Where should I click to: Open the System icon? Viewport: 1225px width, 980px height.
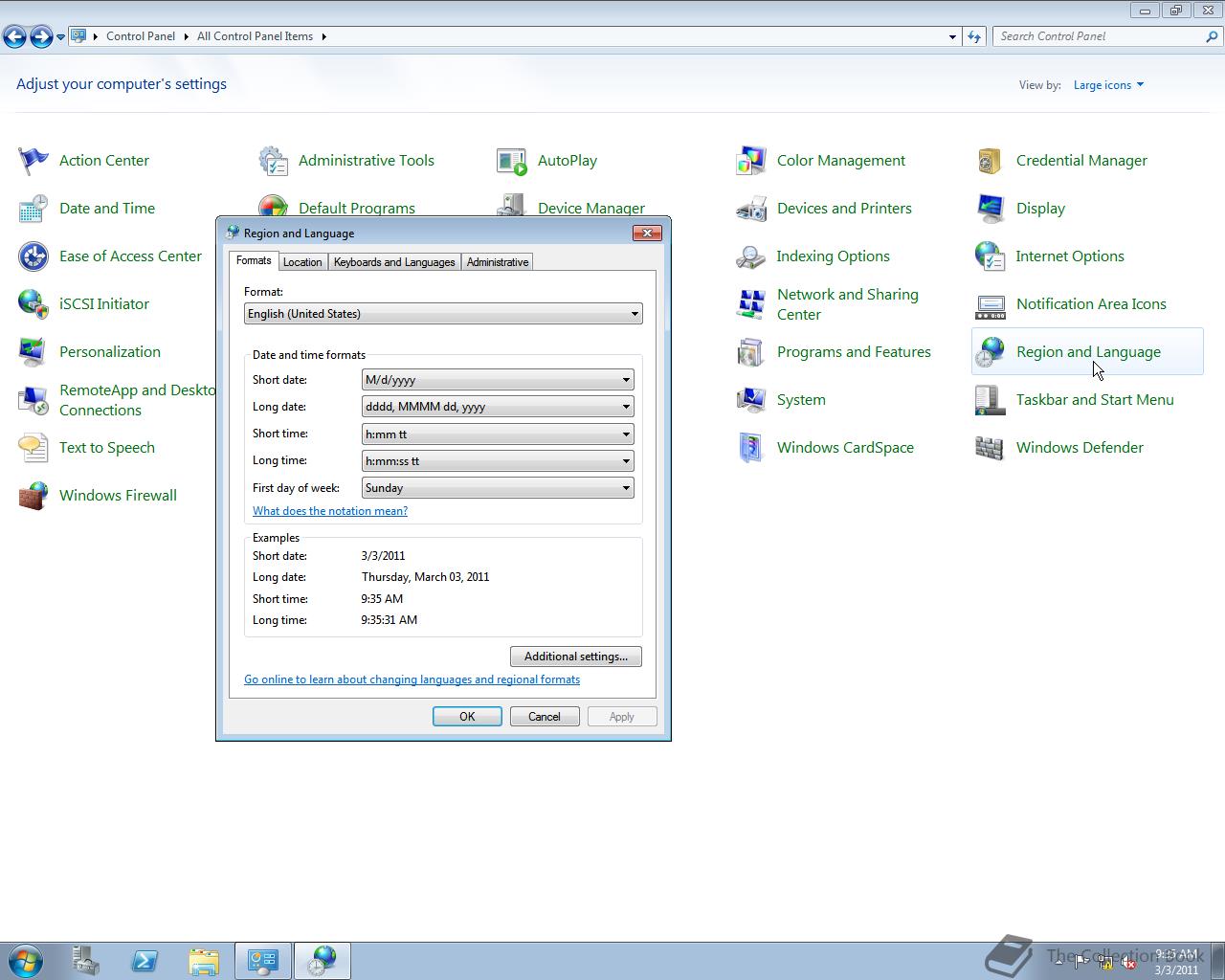751,400
